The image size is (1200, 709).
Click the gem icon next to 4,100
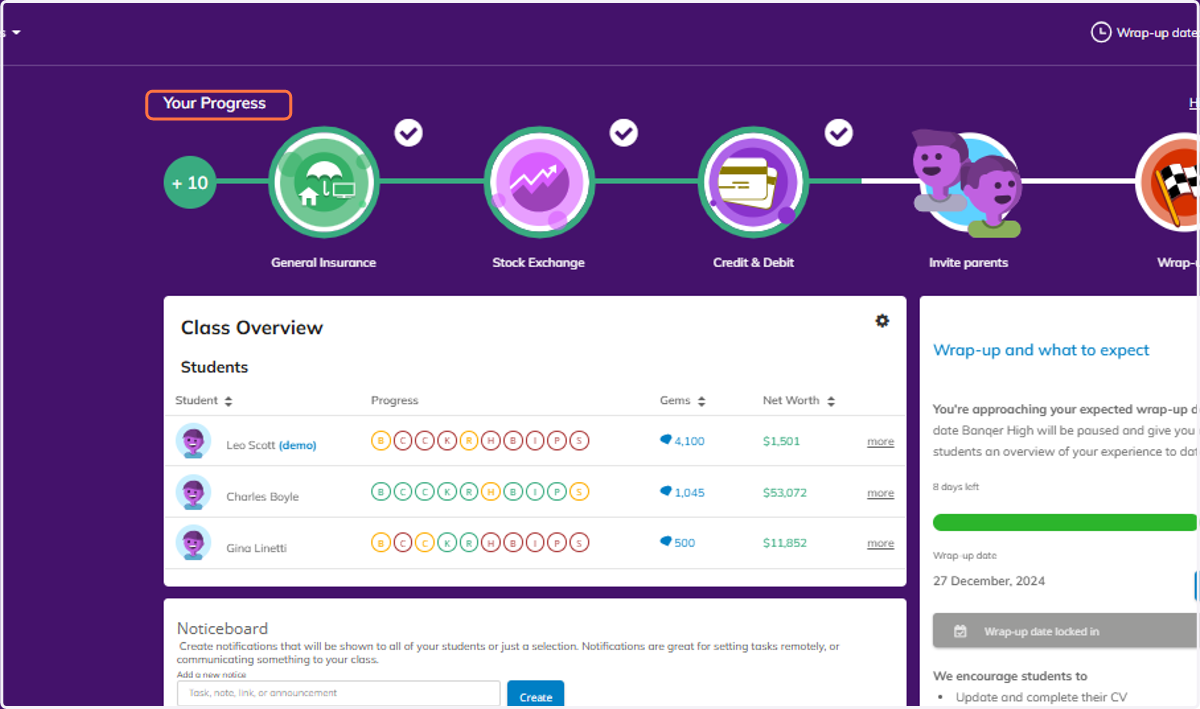click(665, 440)
